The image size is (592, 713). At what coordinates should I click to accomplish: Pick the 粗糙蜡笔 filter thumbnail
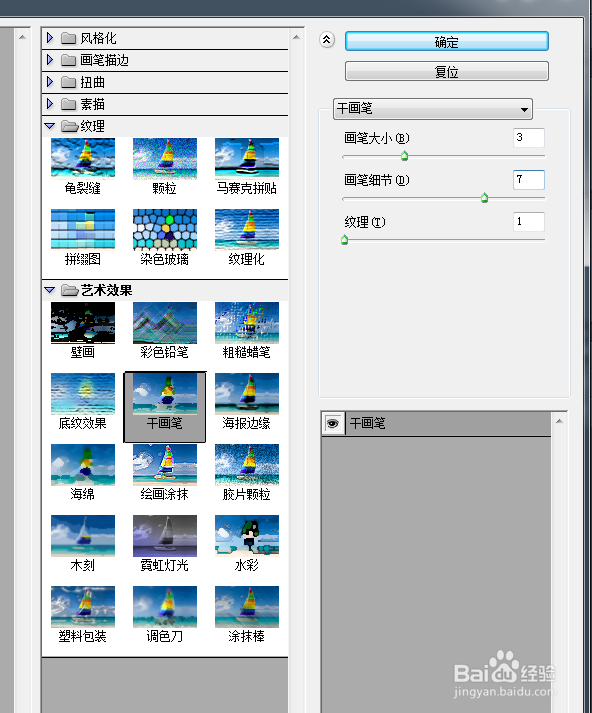(x=246, y=322)
